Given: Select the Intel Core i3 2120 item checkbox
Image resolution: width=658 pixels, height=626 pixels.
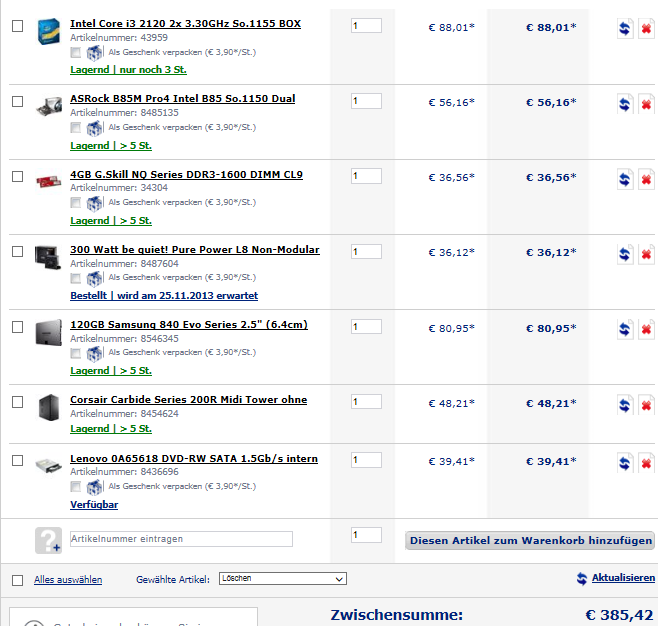Looking at the screenshot, I should 17,26.
